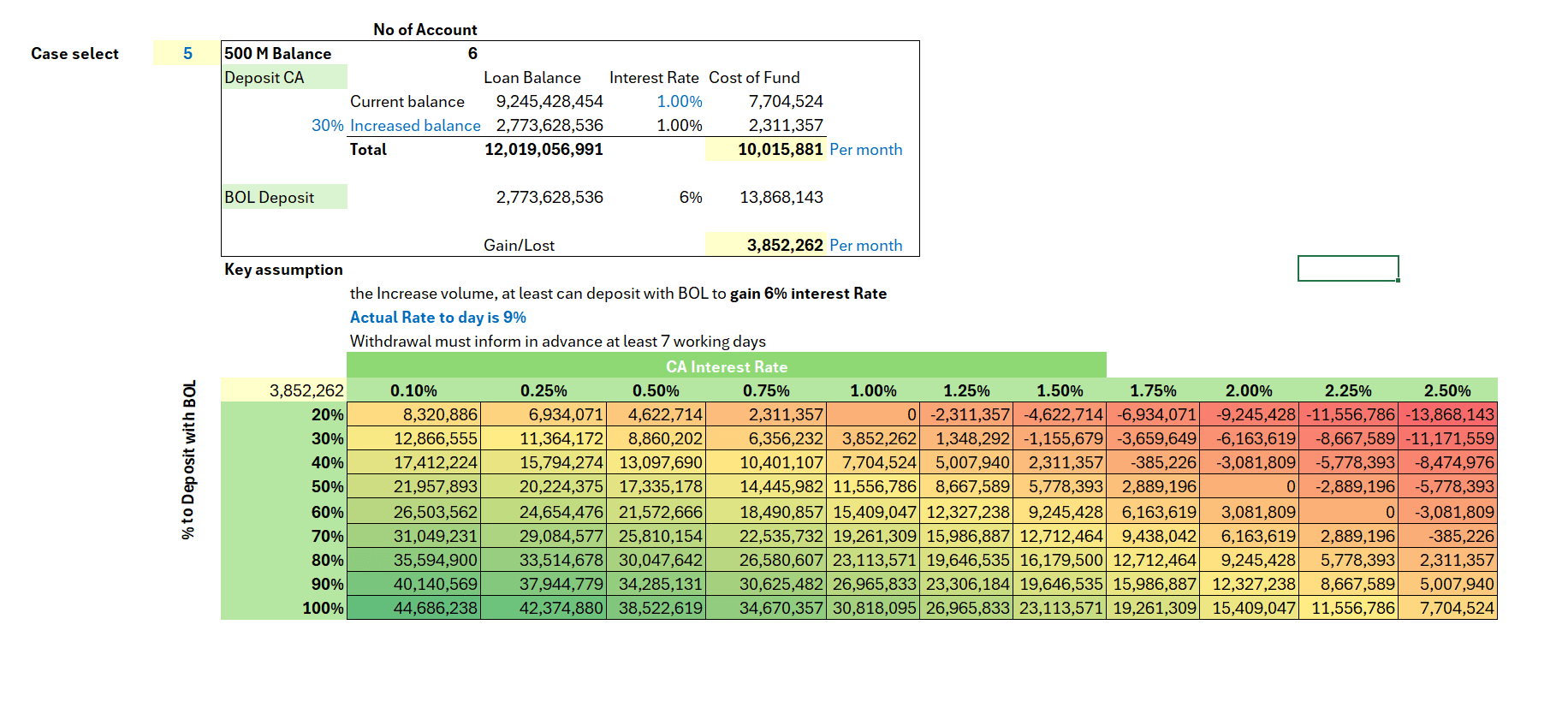Select the BOL Deposit 6% rate cell
The image size is (1568, 702).
click(x=690, y=197)
